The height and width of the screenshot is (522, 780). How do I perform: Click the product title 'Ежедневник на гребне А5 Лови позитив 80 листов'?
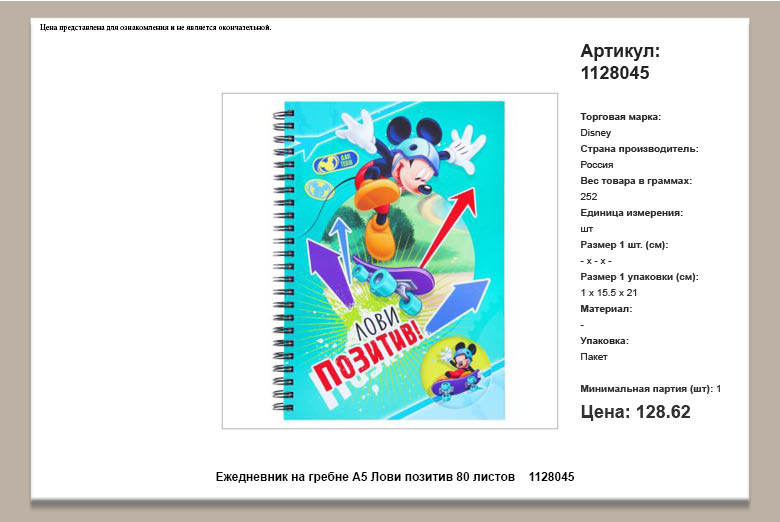[365, 477]
